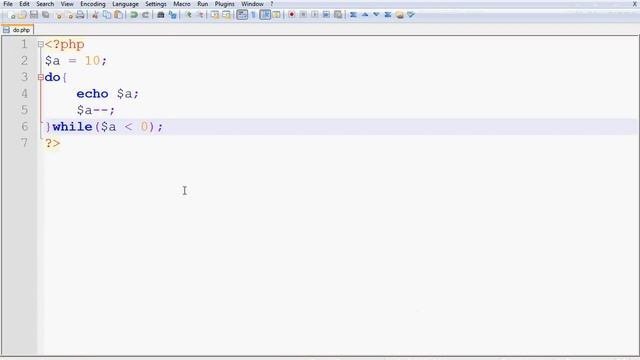640x360 pixels.
Task: Close the current file via the toolbar Close icon
Action: (x=59, y=15)
